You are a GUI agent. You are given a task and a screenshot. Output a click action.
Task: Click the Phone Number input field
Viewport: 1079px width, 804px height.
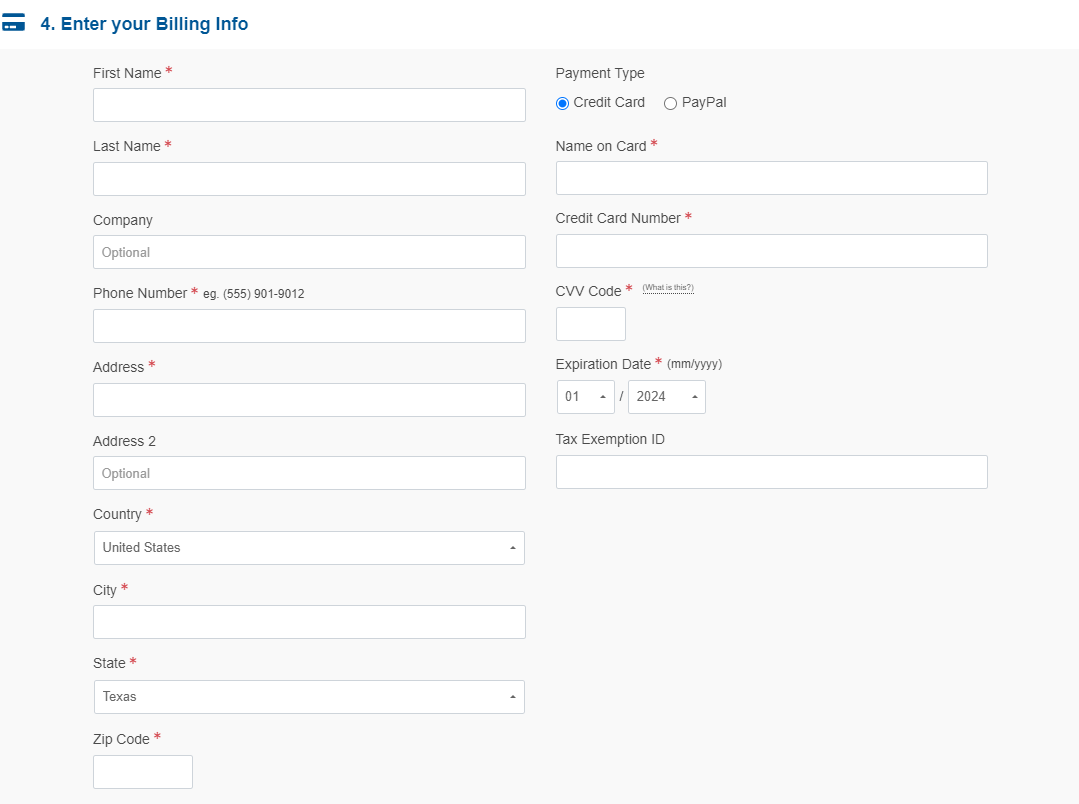pyautogui.click(x=309, y=326)
